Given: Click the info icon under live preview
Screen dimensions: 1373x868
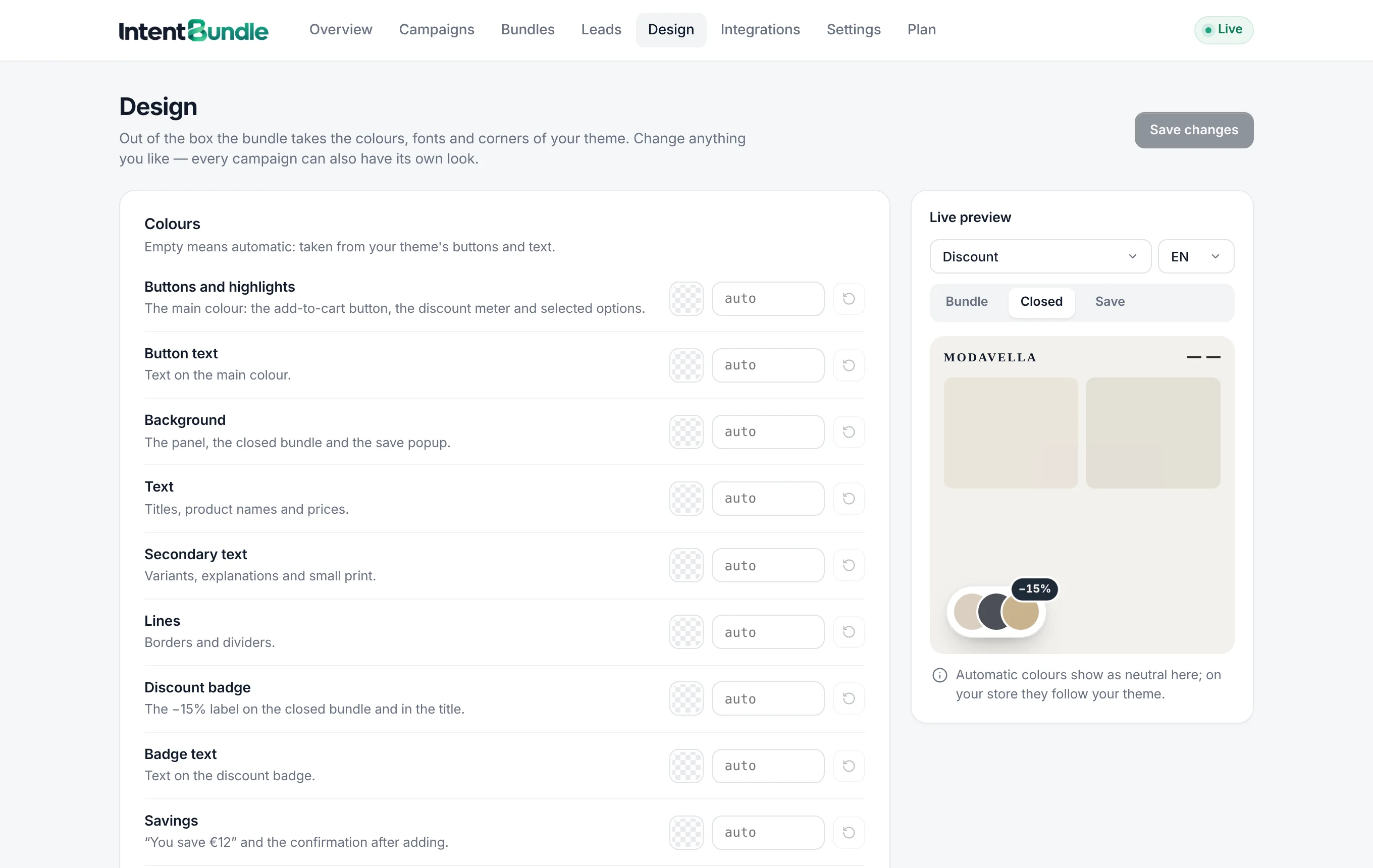Looking at the screenshot, I should coord(940,675).
